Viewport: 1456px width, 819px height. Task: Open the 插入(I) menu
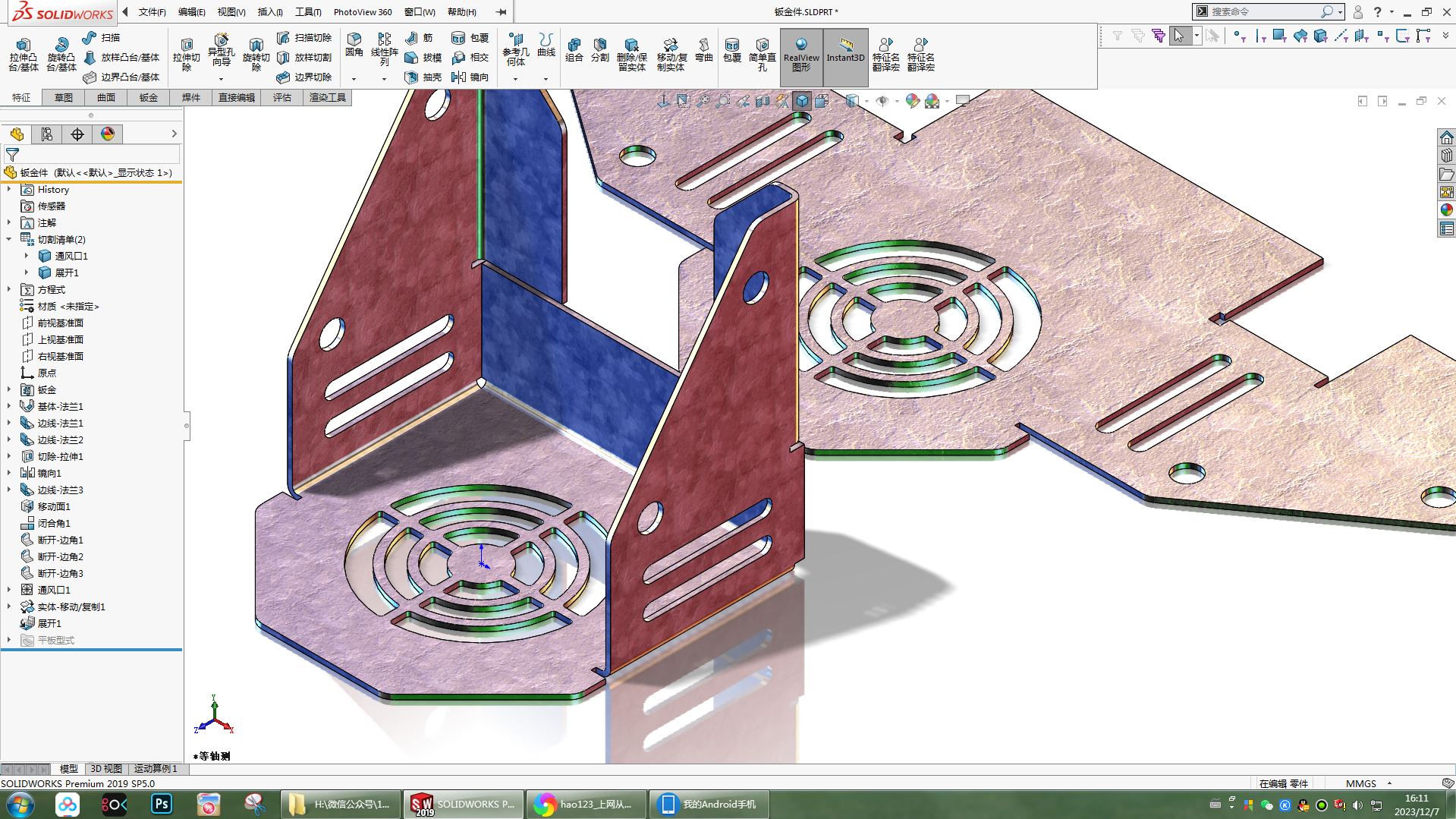[x=270, y=11]
